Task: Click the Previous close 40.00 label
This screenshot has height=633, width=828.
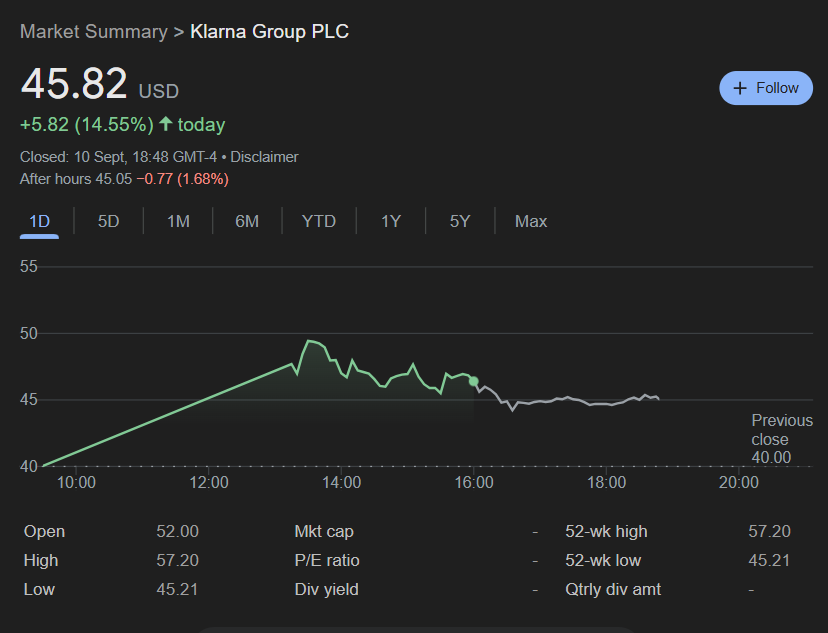Action: click(x=782, y=439)
